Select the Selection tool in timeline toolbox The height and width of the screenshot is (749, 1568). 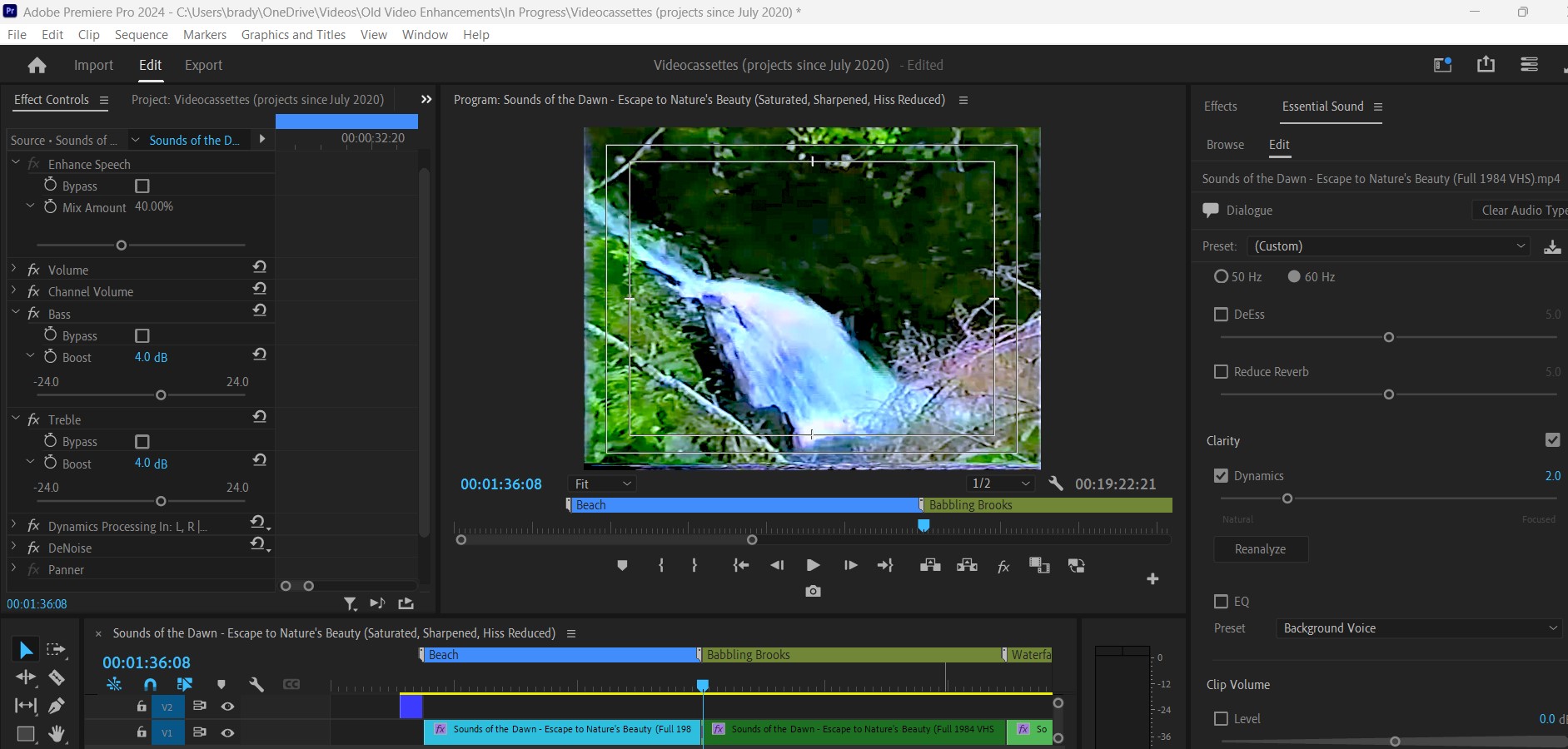pyautogui.click(x=26, y=650)
